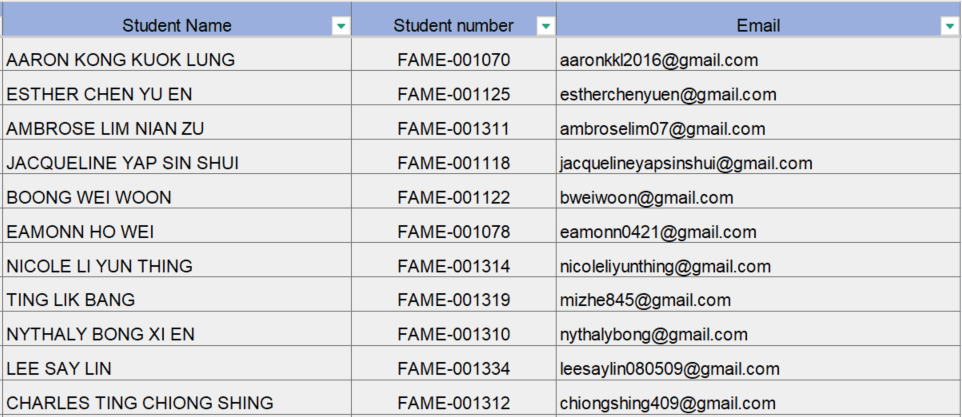Select the ESTHER CHEN YU EN cell

pos(100,95)
